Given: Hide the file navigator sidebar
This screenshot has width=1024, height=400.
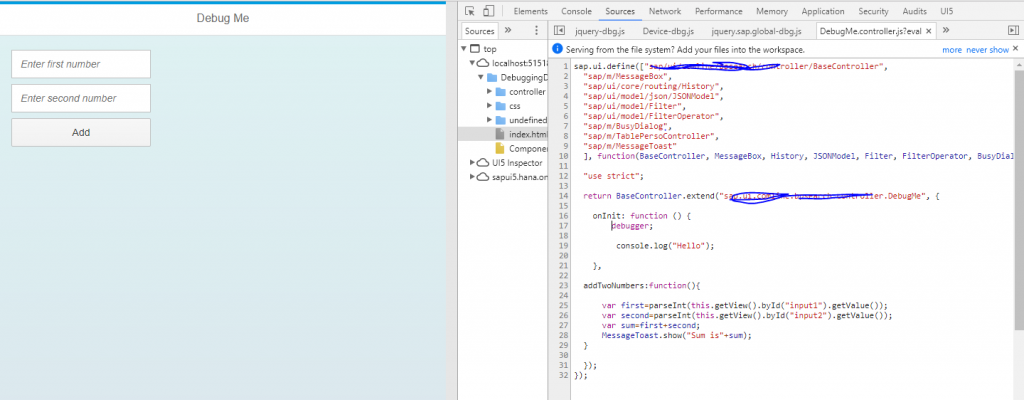Looking at the screenshot, I should 559,30.
